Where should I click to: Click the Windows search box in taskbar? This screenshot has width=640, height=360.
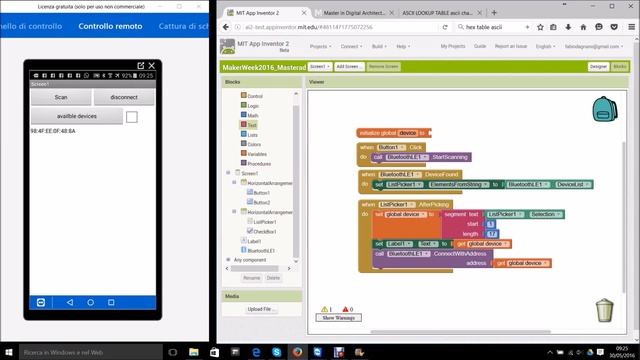coord(91,352)
